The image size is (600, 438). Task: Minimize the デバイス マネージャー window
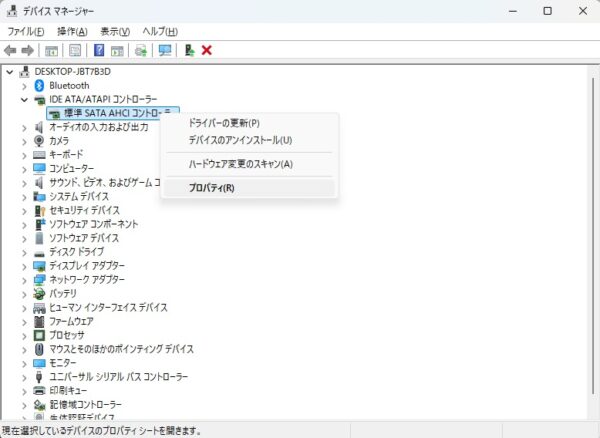pyautogui.click(x=513, y=11)
